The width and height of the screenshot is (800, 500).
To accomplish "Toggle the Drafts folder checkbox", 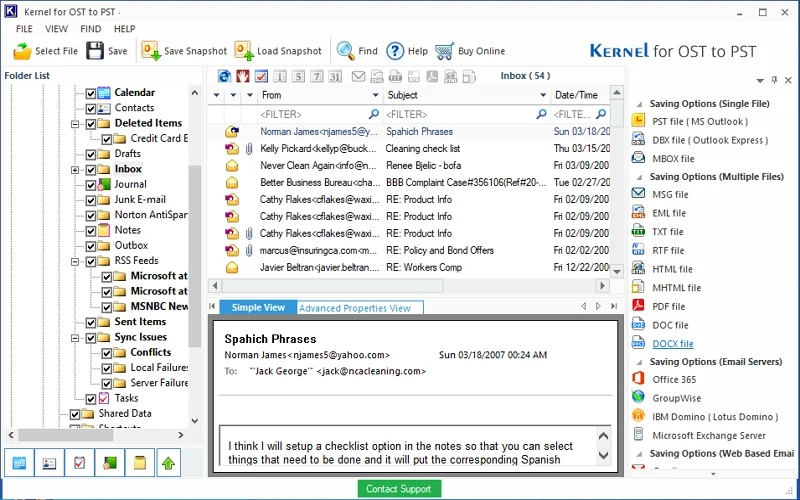I will [x=91, y=154].
